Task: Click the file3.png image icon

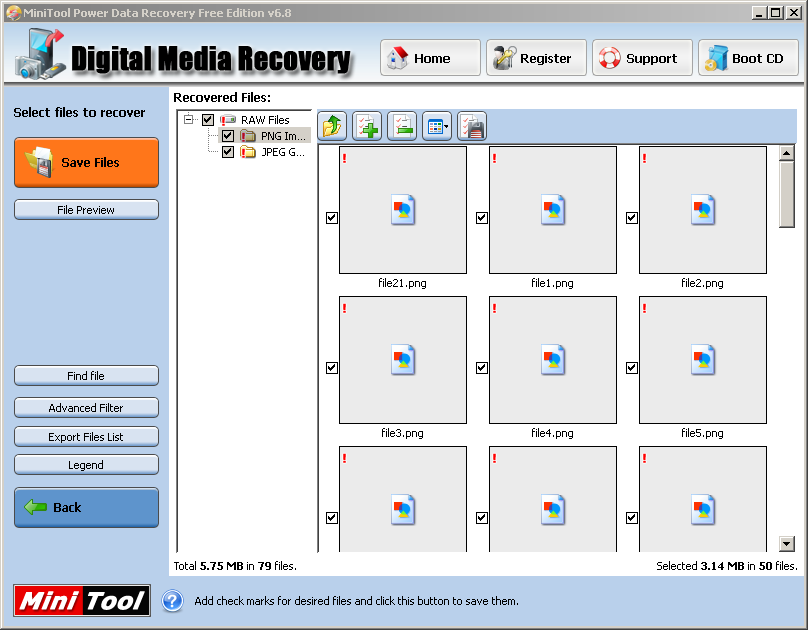Action: tap(402, 360)
